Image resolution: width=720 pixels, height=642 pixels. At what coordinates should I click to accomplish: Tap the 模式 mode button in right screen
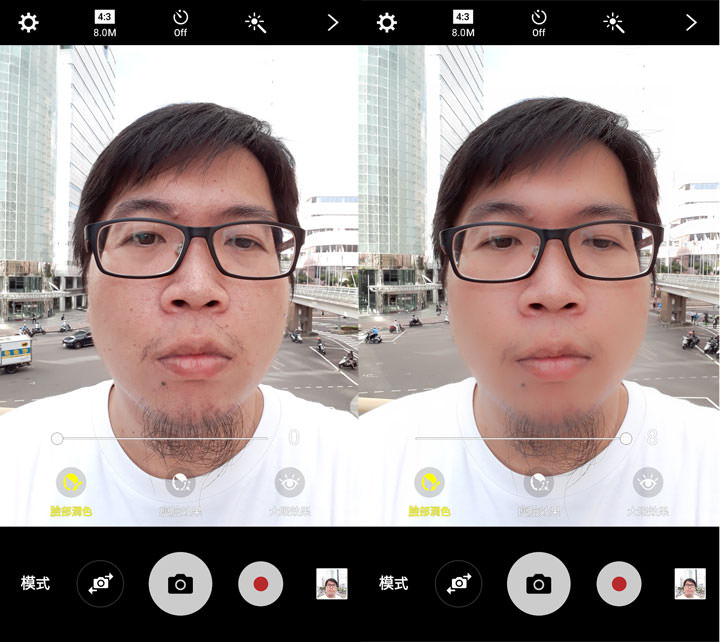point(393,583)
